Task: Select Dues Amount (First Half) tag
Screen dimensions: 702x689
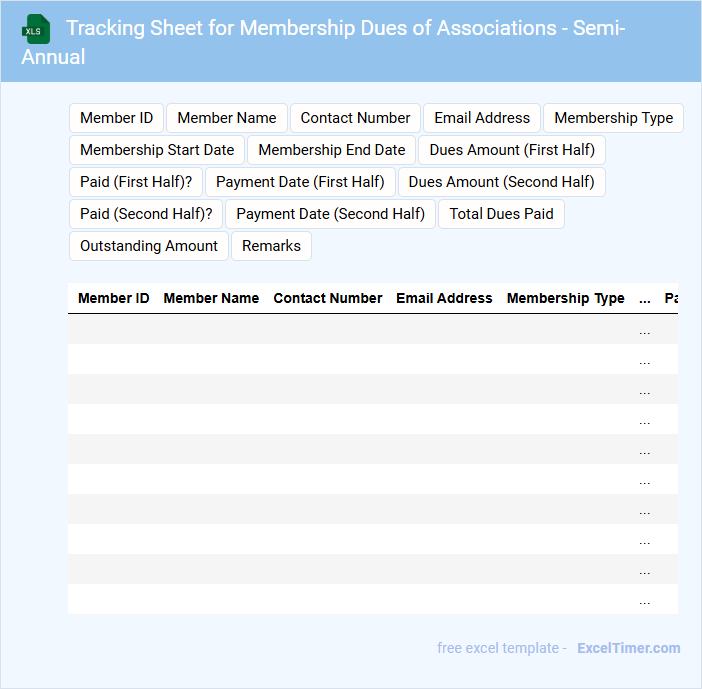Action: (512, 150)
